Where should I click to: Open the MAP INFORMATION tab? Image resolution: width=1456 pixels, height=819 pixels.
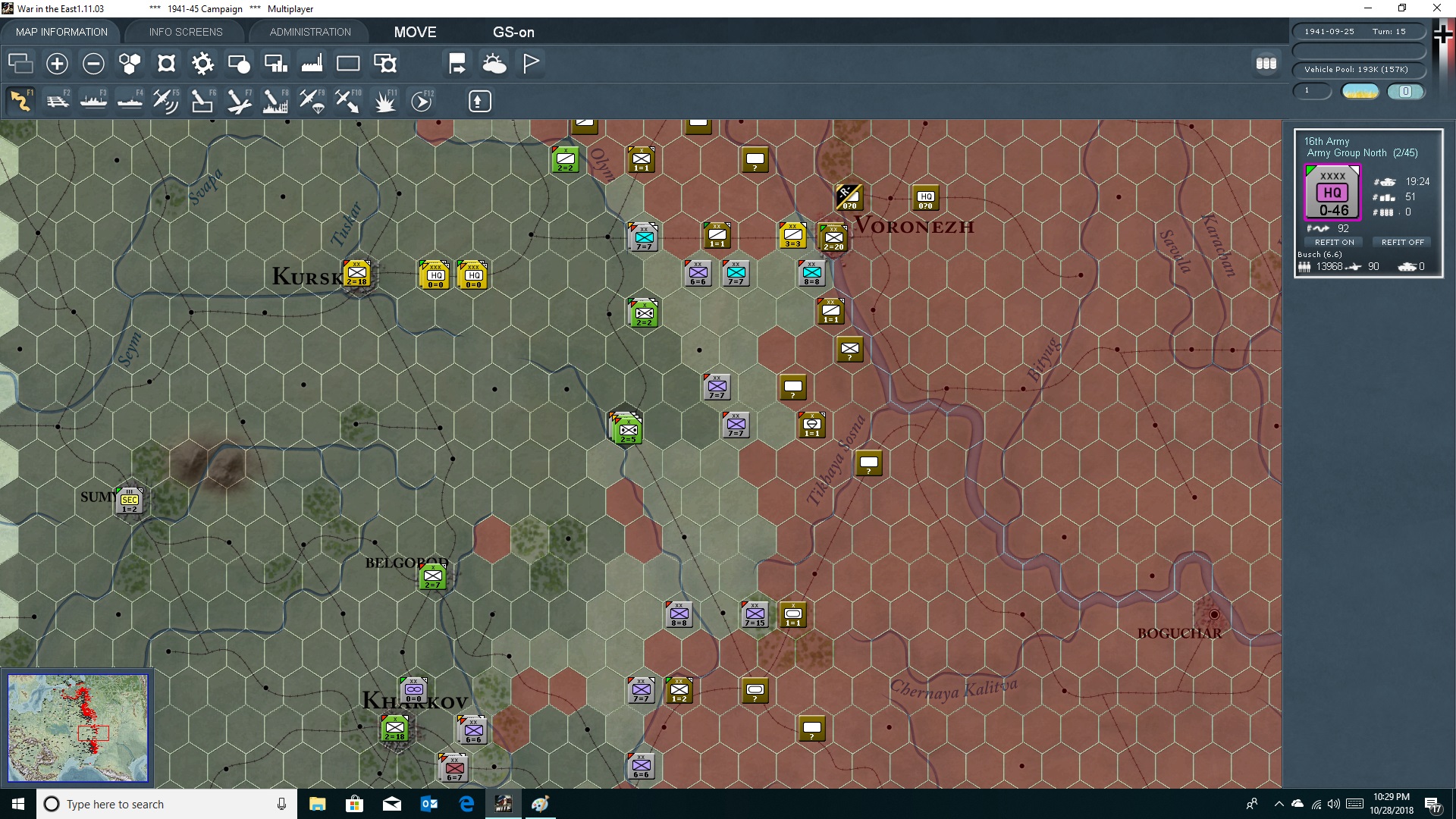61,32
